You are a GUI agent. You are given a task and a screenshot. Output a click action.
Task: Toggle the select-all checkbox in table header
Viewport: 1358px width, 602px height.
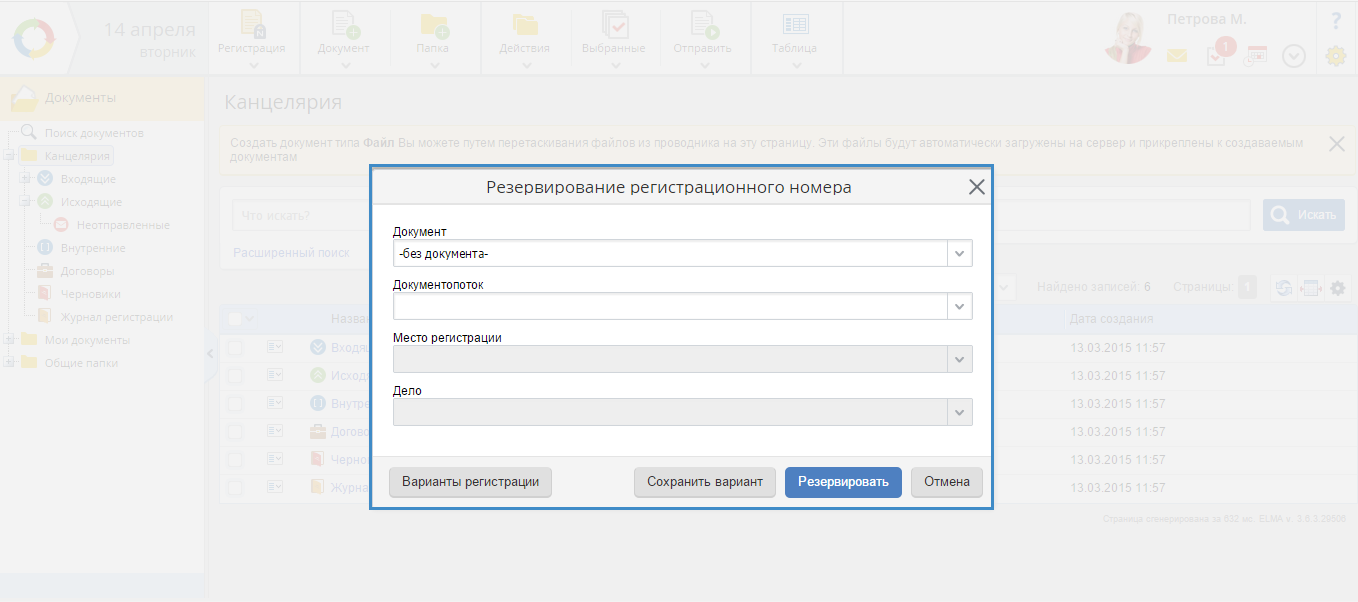[x=235, y=319]
